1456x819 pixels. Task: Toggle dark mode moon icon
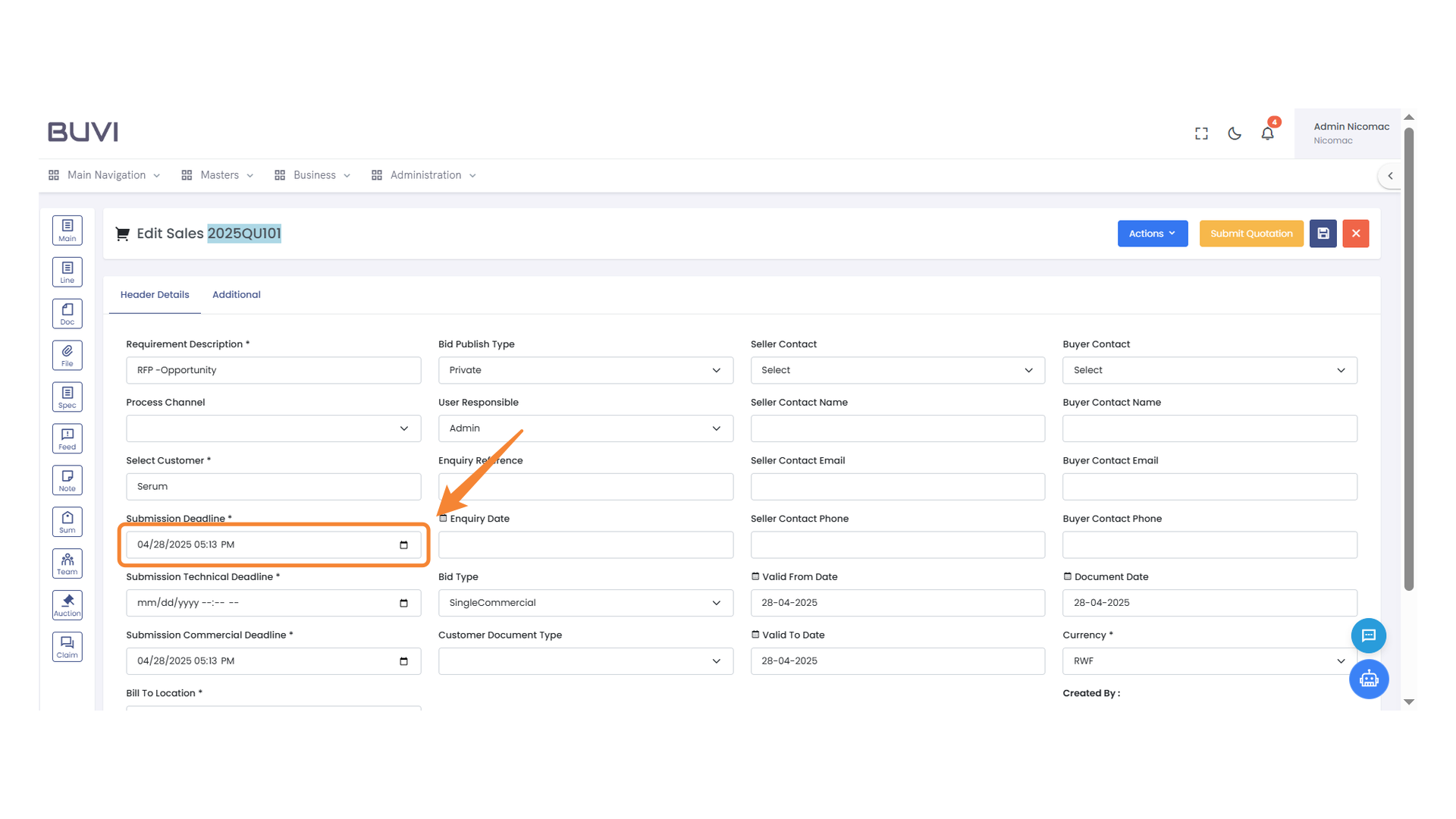[x=1234, y=133]
